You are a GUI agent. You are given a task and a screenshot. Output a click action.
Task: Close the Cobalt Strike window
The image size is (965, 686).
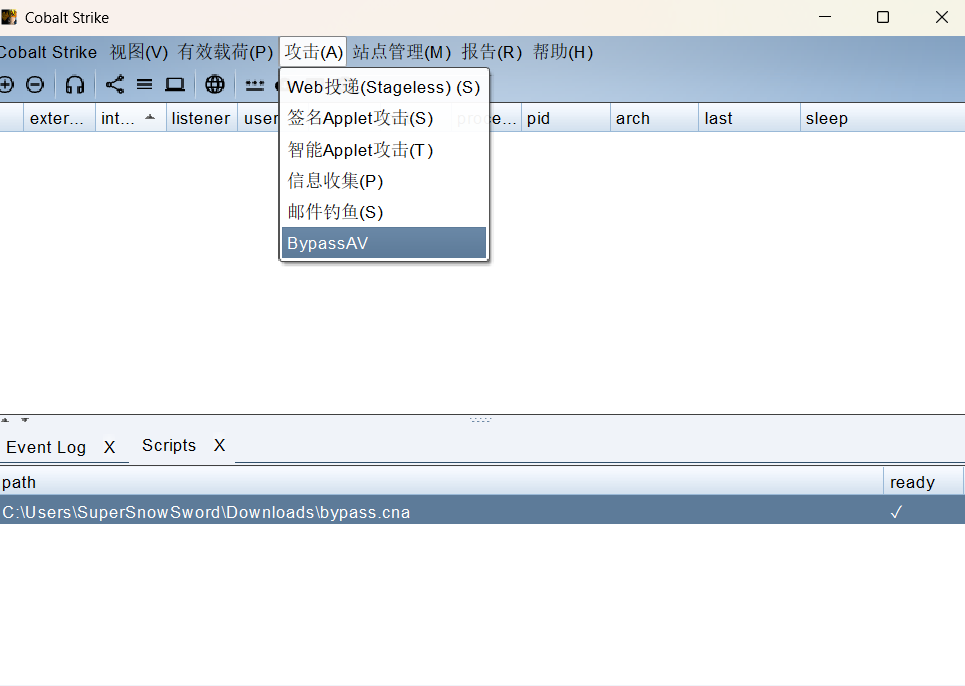point(942,17)
